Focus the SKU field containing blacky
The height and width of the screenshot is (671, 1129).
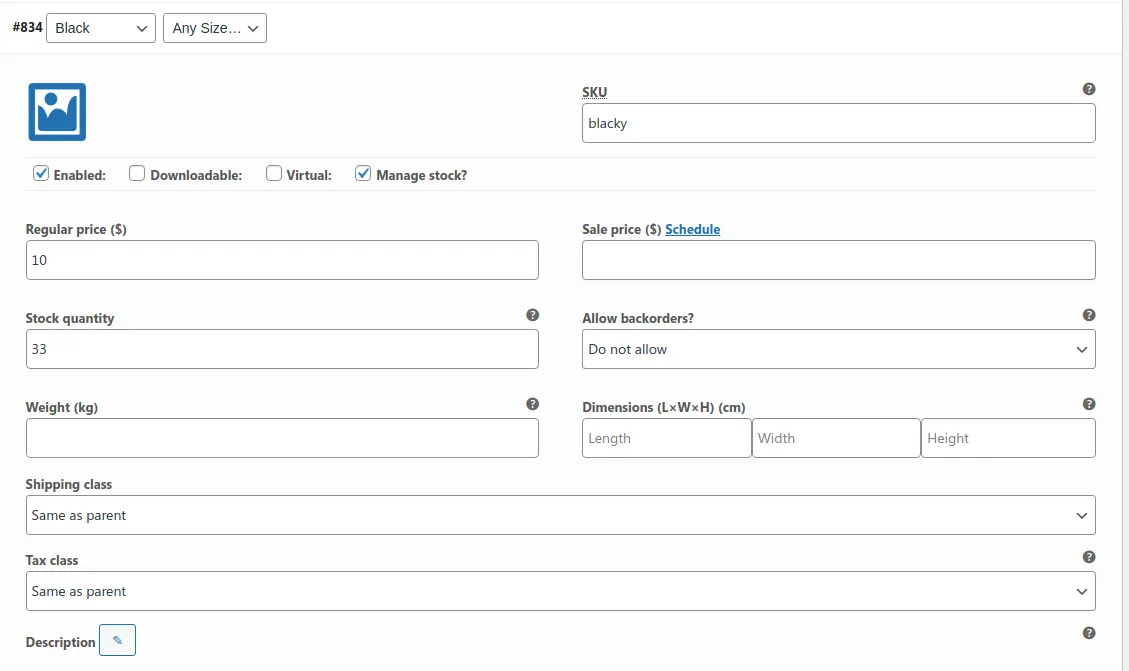pyautogui.click(x=839, y=123)
